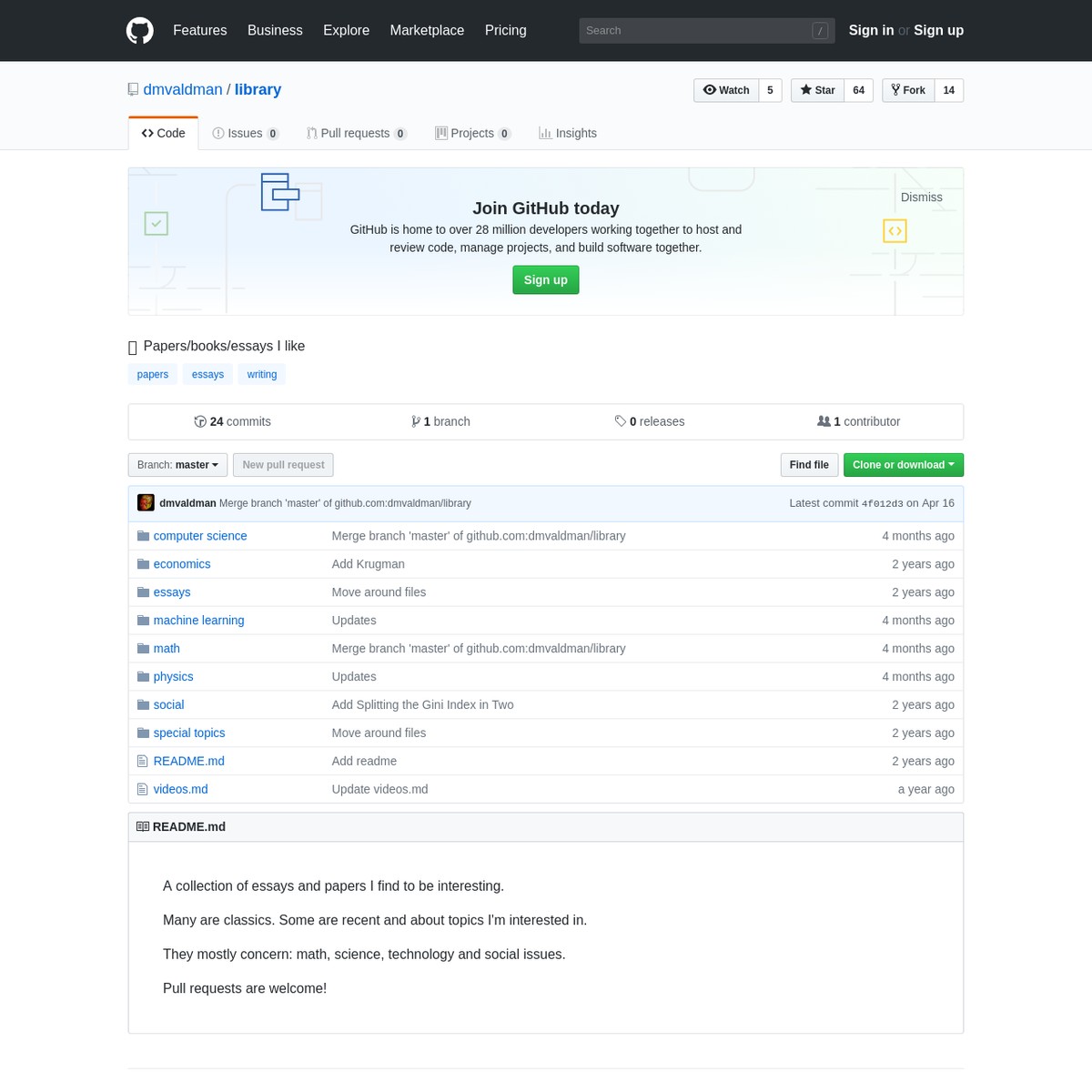Click the book icon in README.md header
The image size is (1092, 1092).
pyautogui.click(x=143, y=827)
